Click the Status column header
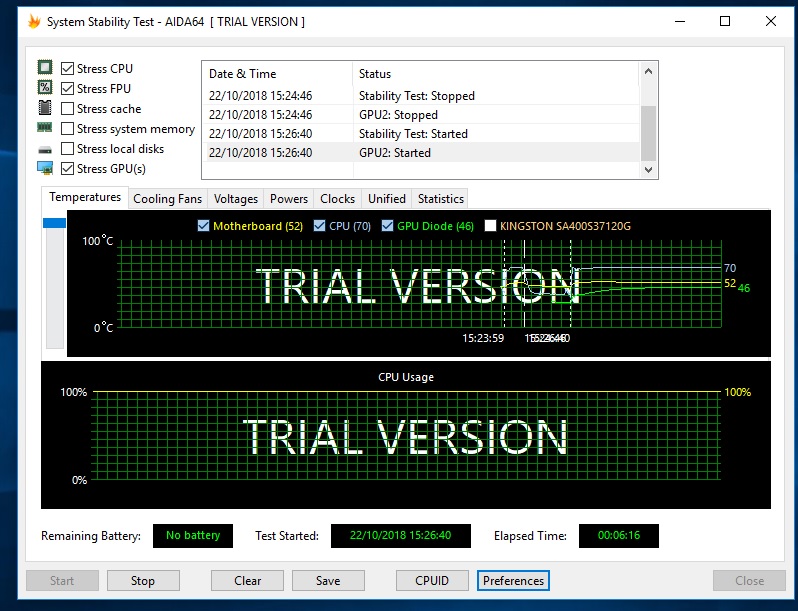Viewport: 798px width, 611px height. tap(495, 74)
